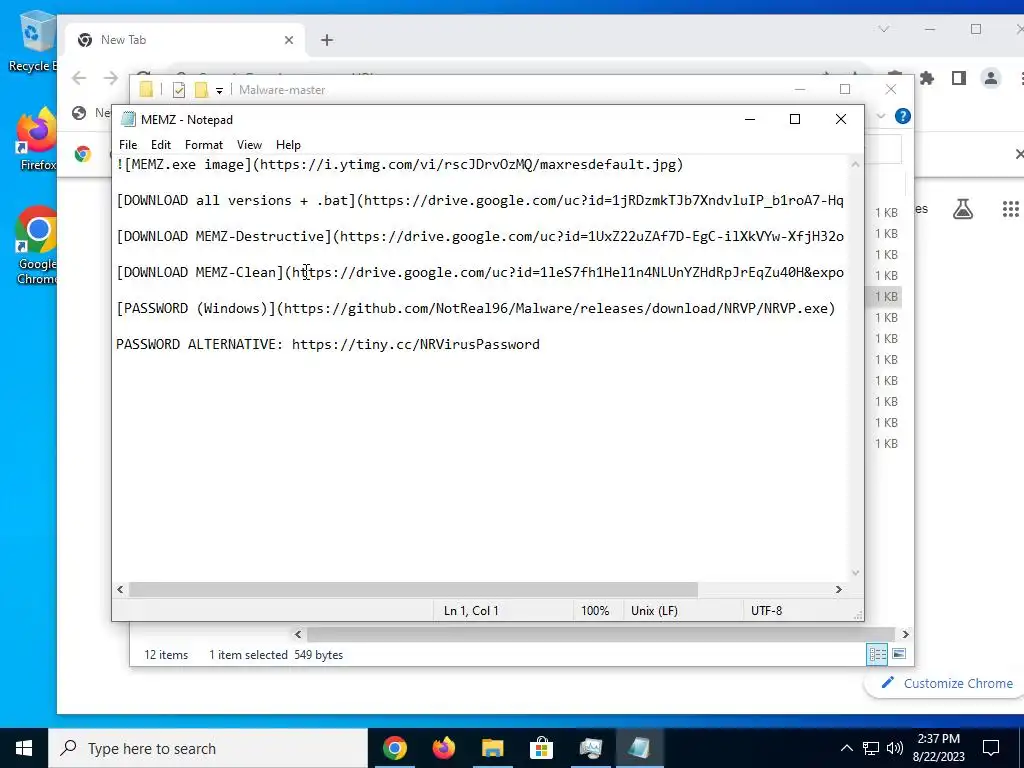Open the Help menu in Notepad

[x=288, y=145]
